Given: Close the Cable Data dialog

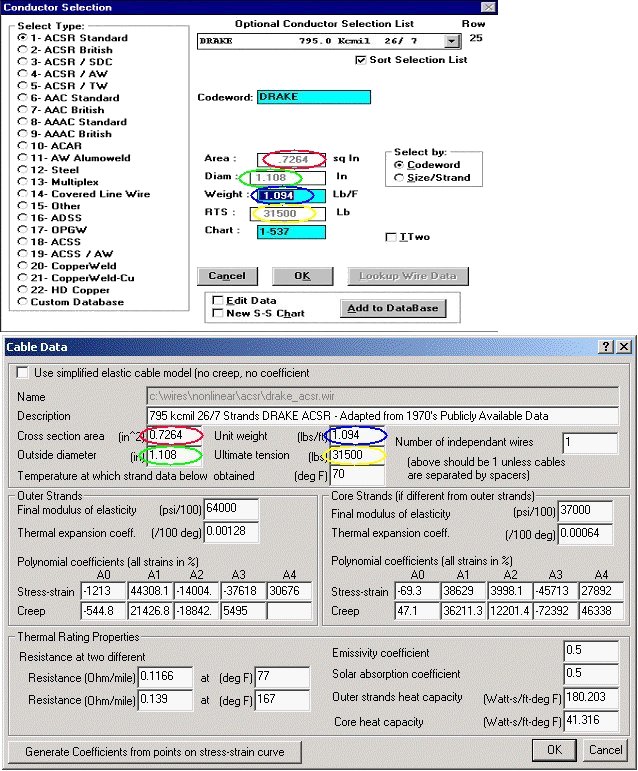Looking at the screenshot, I should pos(624,347).
